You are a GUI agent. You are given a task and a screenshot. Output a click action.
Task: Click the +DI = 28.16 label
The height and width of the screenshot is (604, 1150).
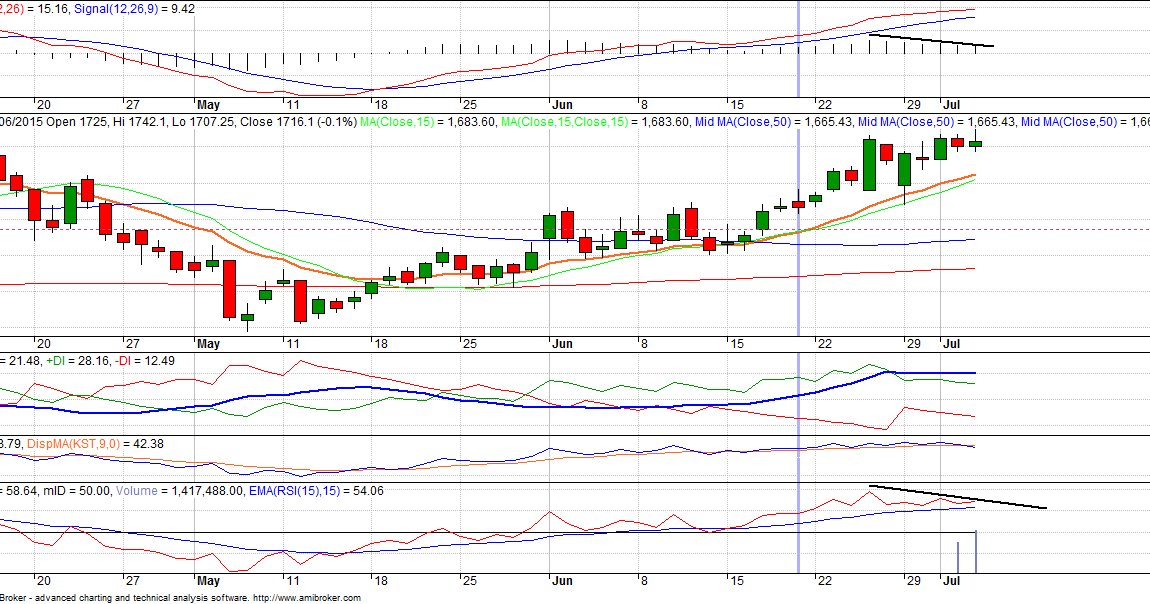(x=78, y=361)
